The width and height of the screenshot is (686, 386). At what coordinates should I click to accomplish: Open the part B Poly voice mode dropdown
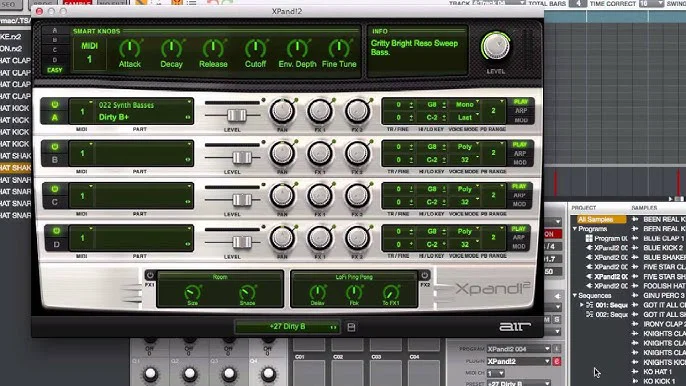pyautogui.click(x=466, y=147)
